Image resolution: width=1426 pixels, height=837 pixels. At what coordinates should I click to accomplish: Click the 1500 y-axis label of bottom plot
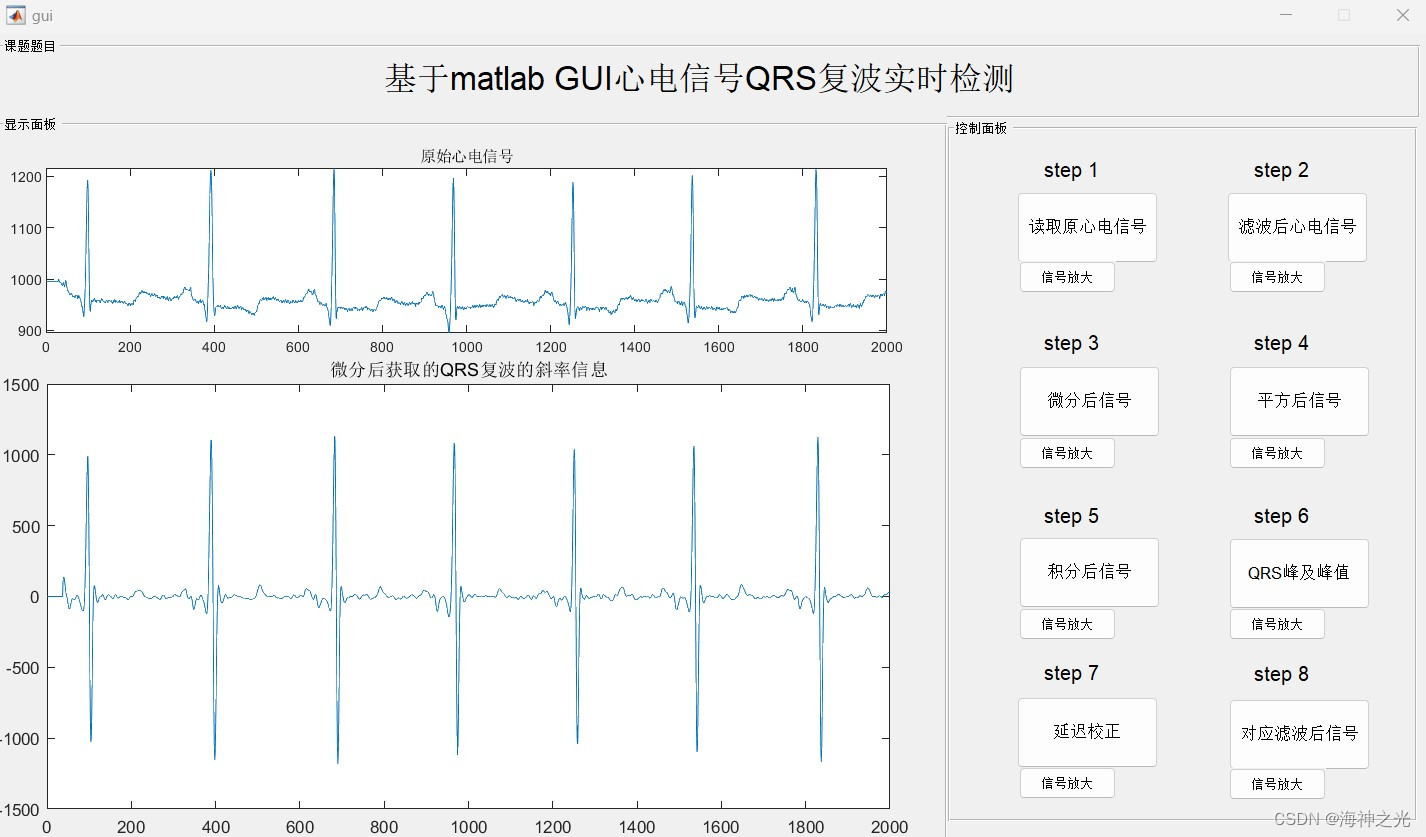(21, 385)
